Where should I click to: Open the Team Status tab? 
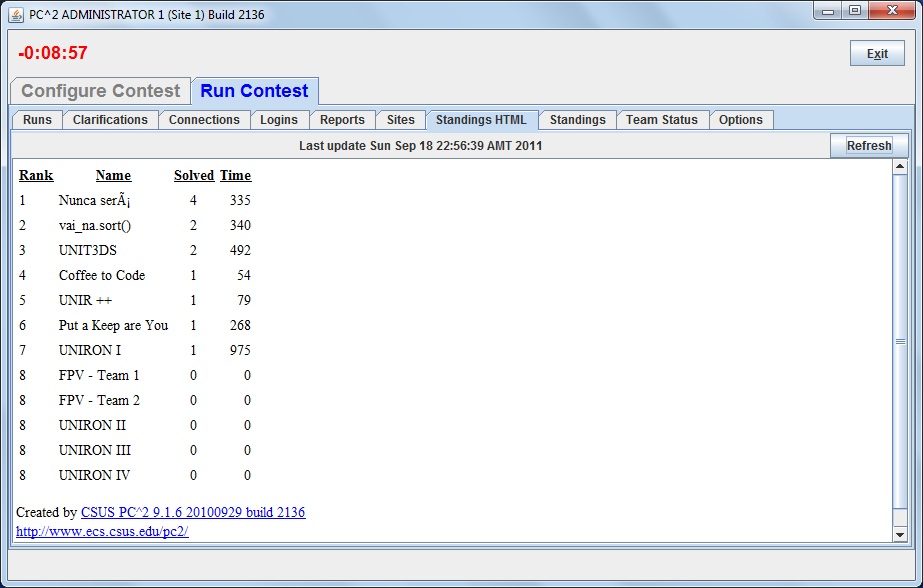click(x=662, y=120)
